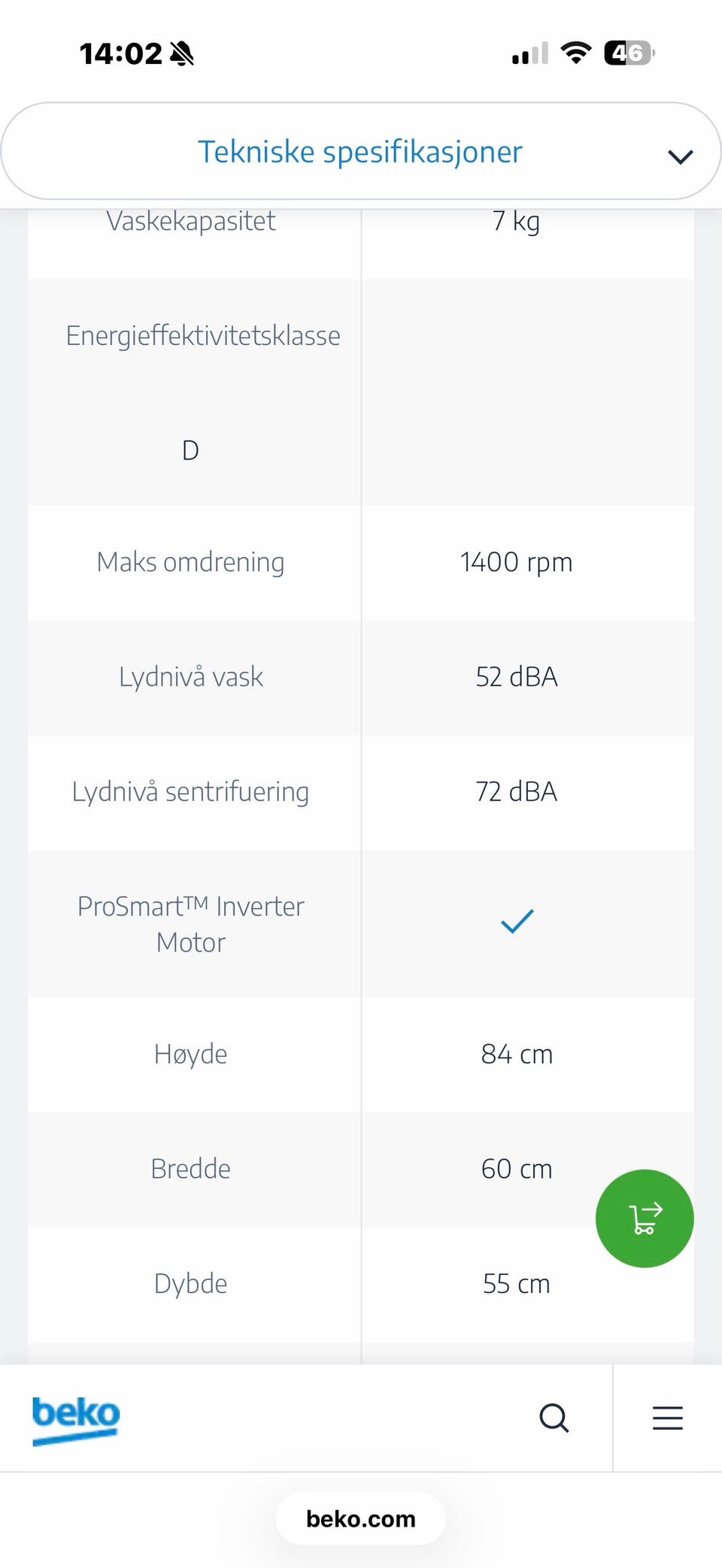Tap the Wi-Fi status icon
Viewport: 722px width, 1568px height.
576,53
